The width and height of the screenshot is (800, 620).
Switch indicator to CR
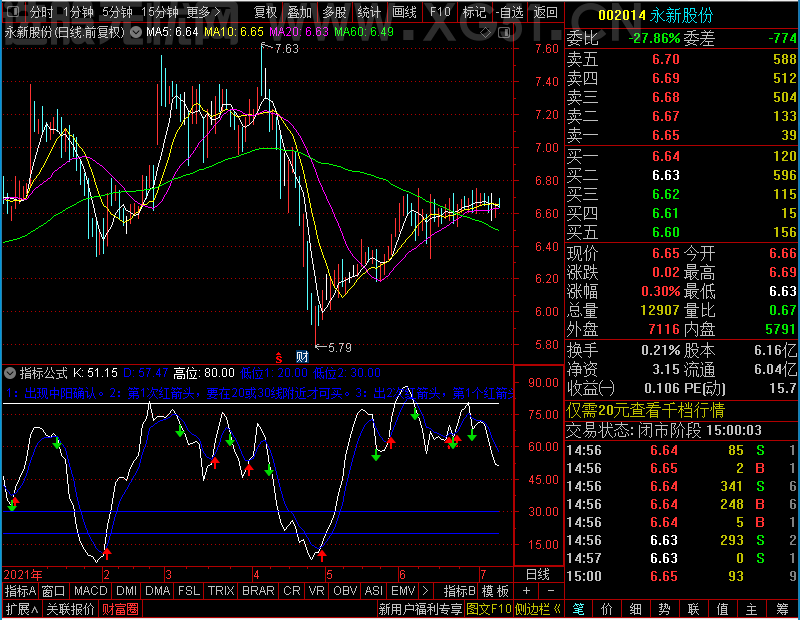pyautogui.click(x=292, y=591)
